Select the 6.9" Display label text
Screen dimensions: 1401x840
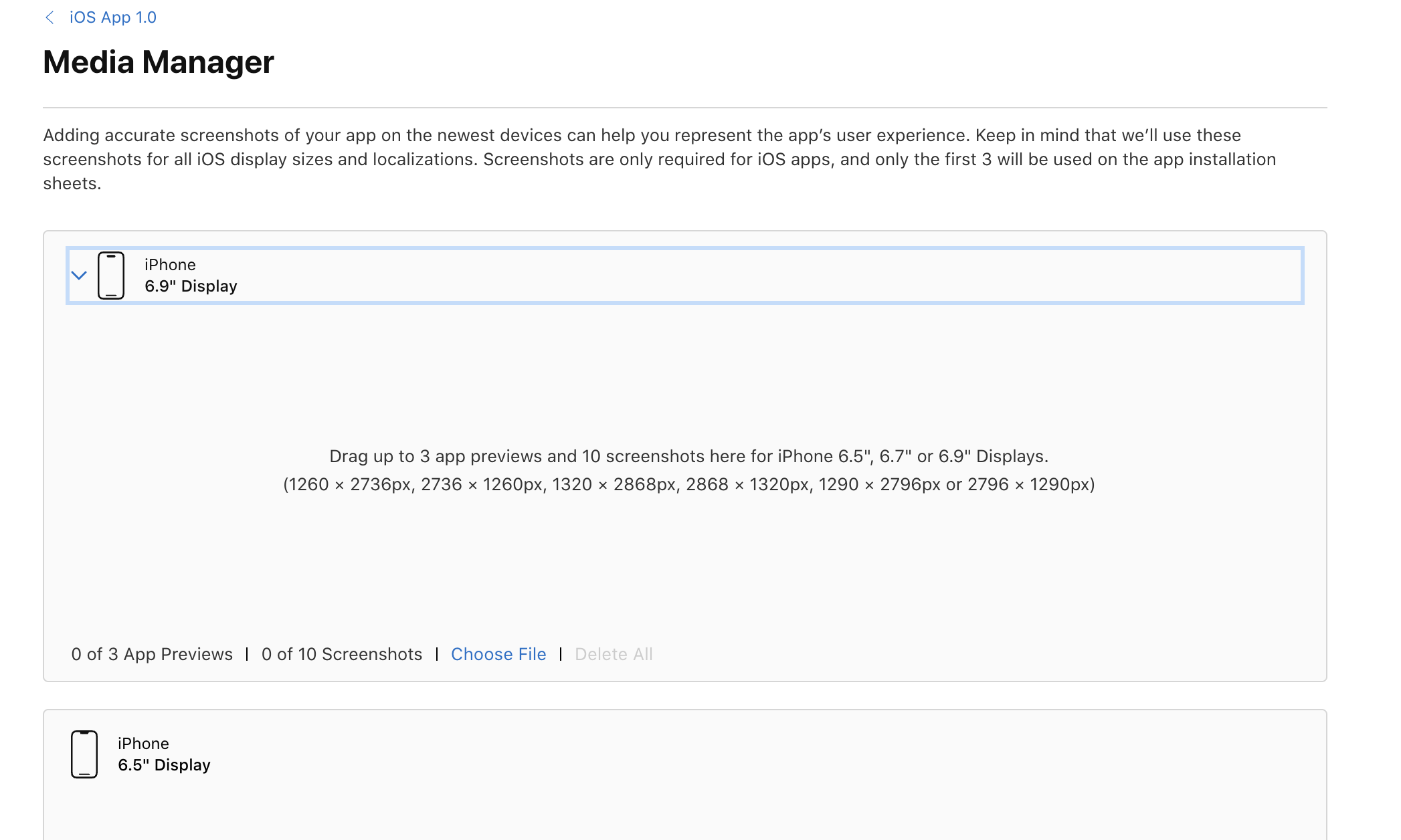191,286
